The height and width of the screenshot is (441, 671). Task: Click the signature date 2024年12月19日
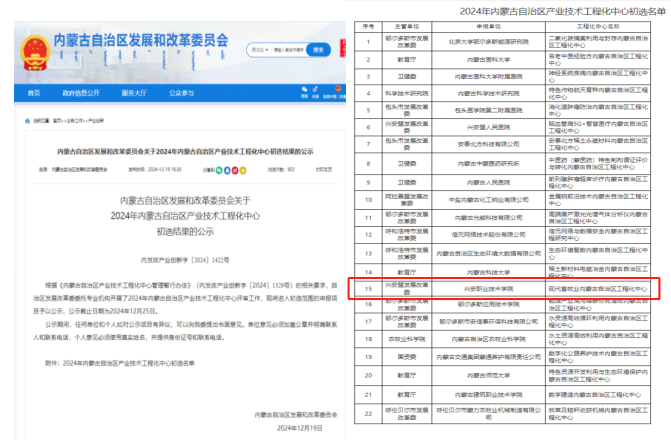pyautogui.click(x=300, y=428)
